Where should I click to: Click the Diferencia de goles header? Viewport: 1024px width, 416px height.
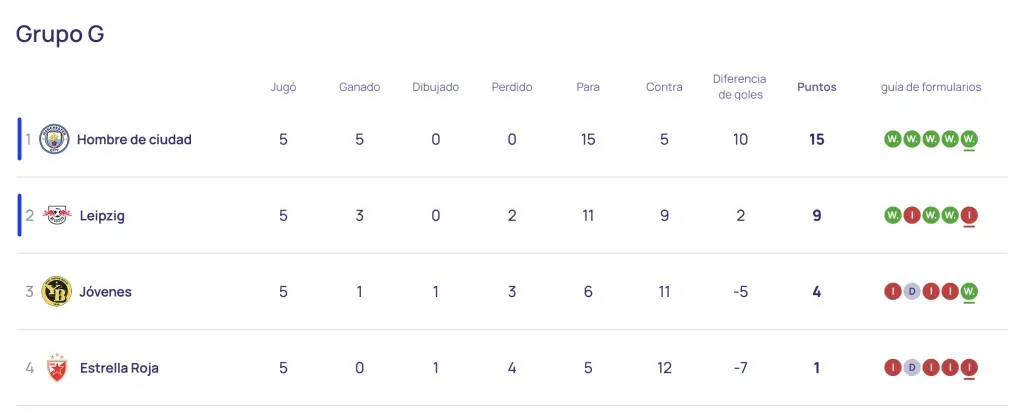(739, 86)
